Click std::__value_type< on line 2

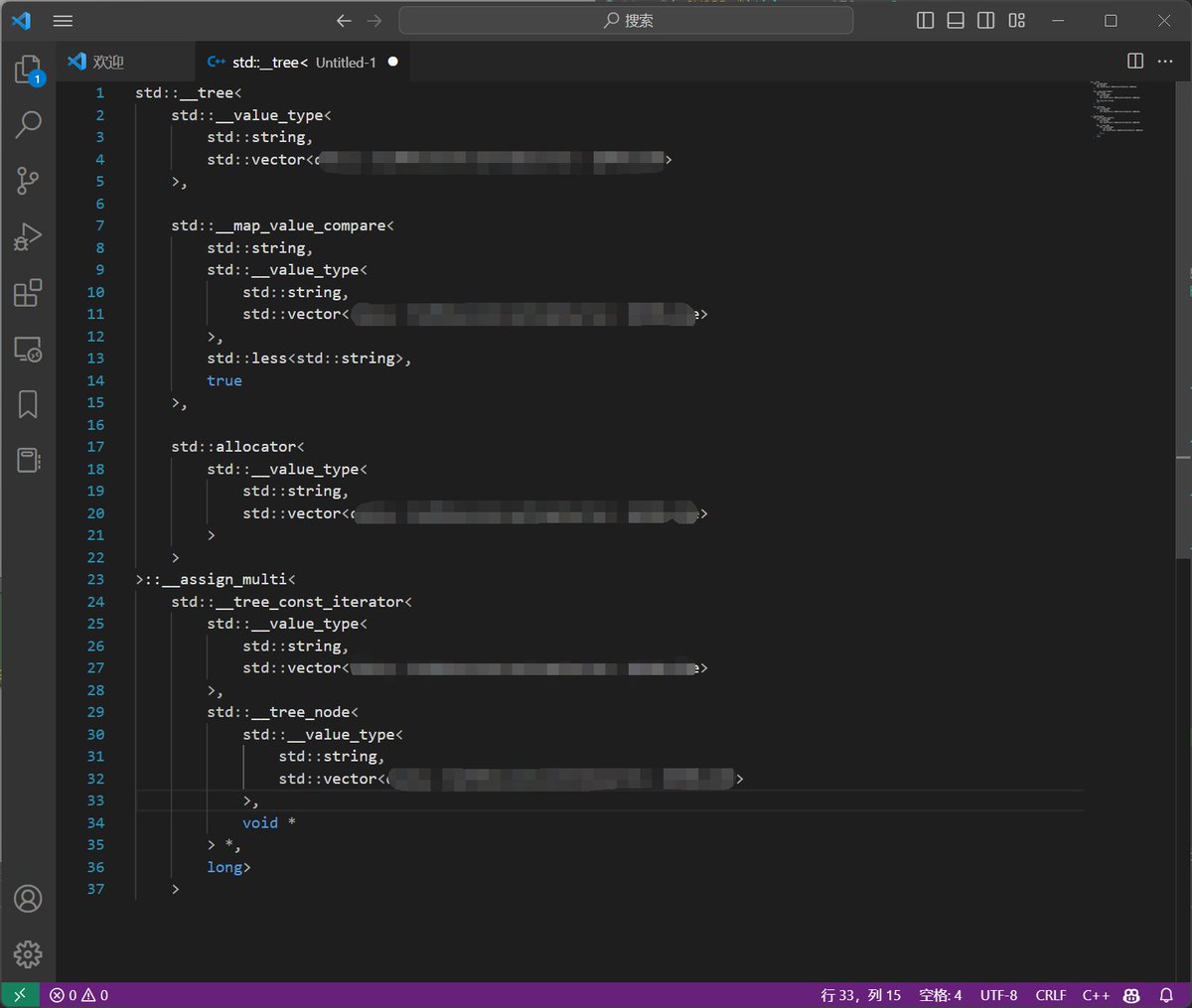251,115
